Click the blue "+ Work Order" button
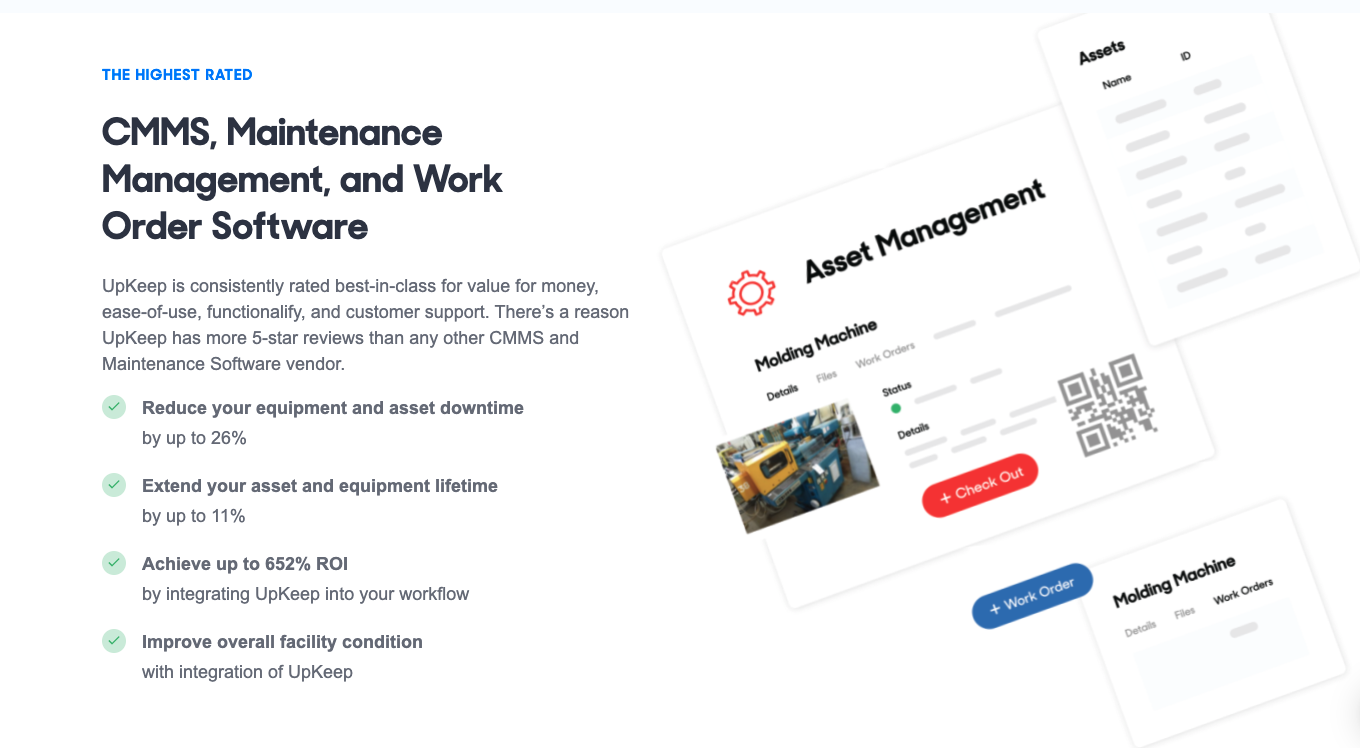 click(x=1032, y=595)
